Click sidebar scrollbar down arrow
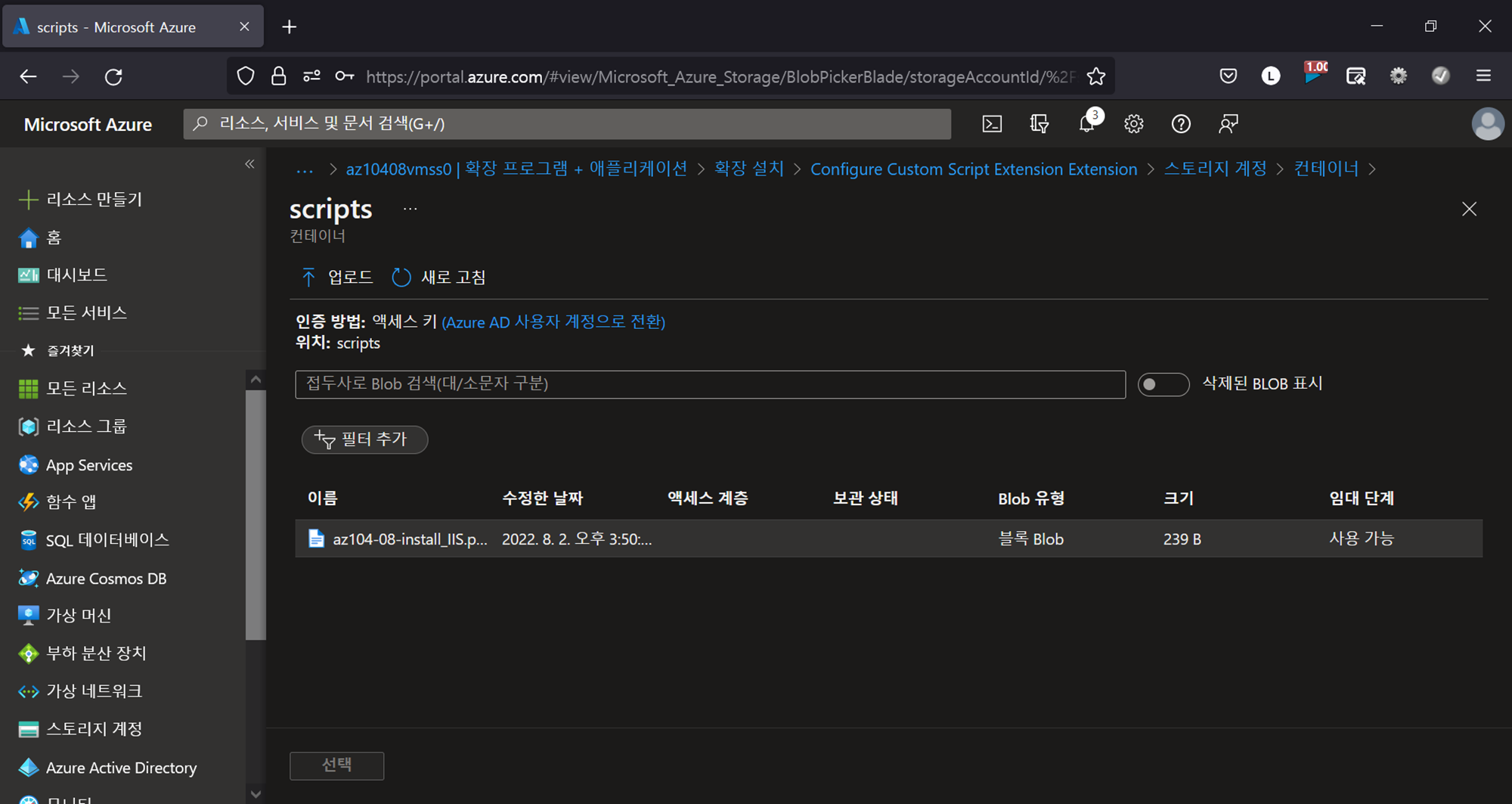Screen dimensions: 1512x804 click(x=256, y=794)
